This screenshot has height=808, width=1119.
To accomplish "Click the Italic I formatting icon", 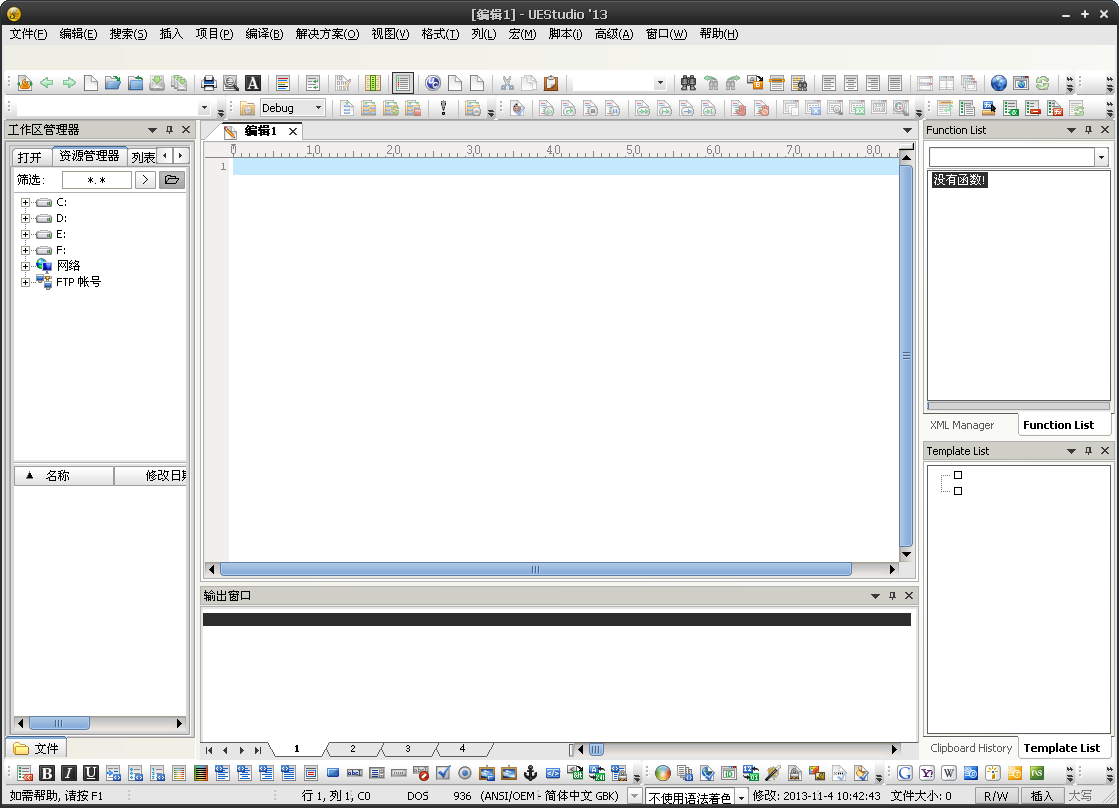I will tap(69, 773).
